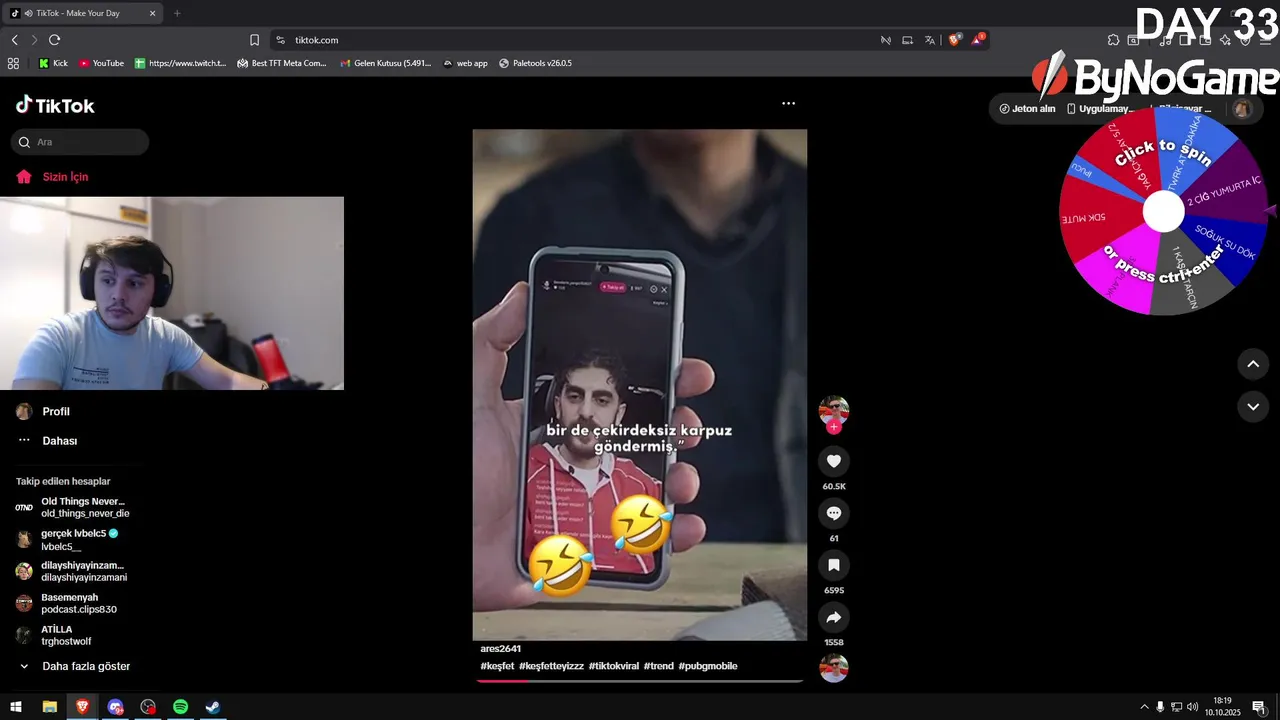Click the center of the spin wheel

click(1163, 211)
